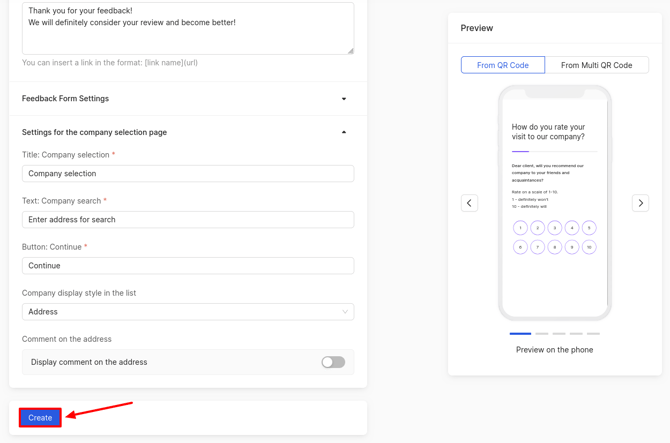Image resolution: width=670 pixels, height=443 pixels.
Task: Switch to the From QR Code tab
Action: 503,65
